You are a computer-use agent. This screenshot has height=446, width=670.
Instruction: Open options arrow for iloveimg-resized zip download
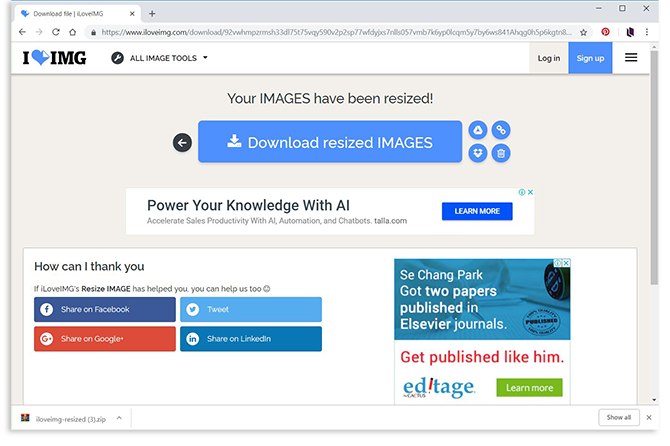(118, 417)
